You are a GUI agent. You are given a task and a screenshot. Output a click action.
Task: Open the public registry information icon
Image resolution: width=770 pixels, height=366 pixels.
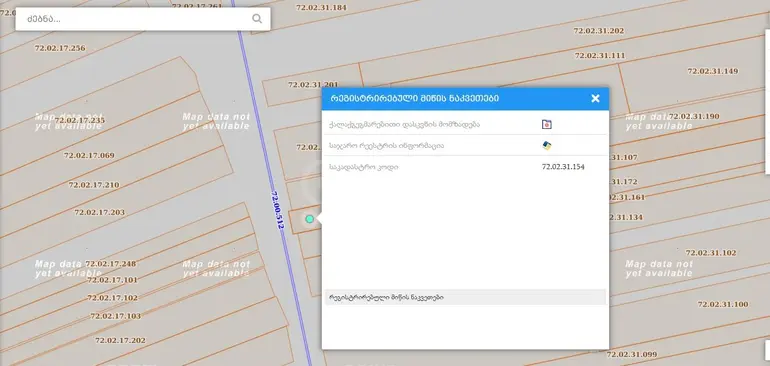tap(547, 145)
